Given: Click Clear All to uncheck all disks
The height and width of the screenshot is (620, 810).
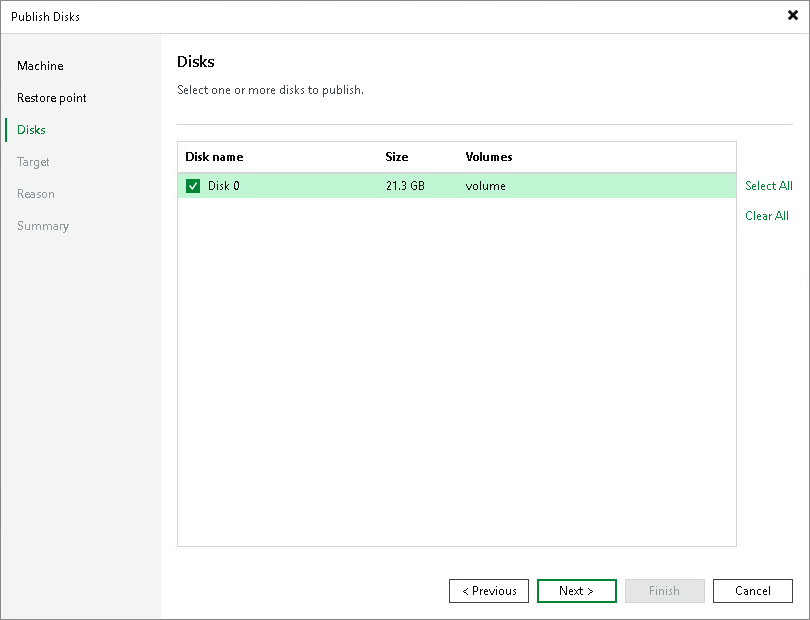Looking at the screenshot, I should point(766,215).
